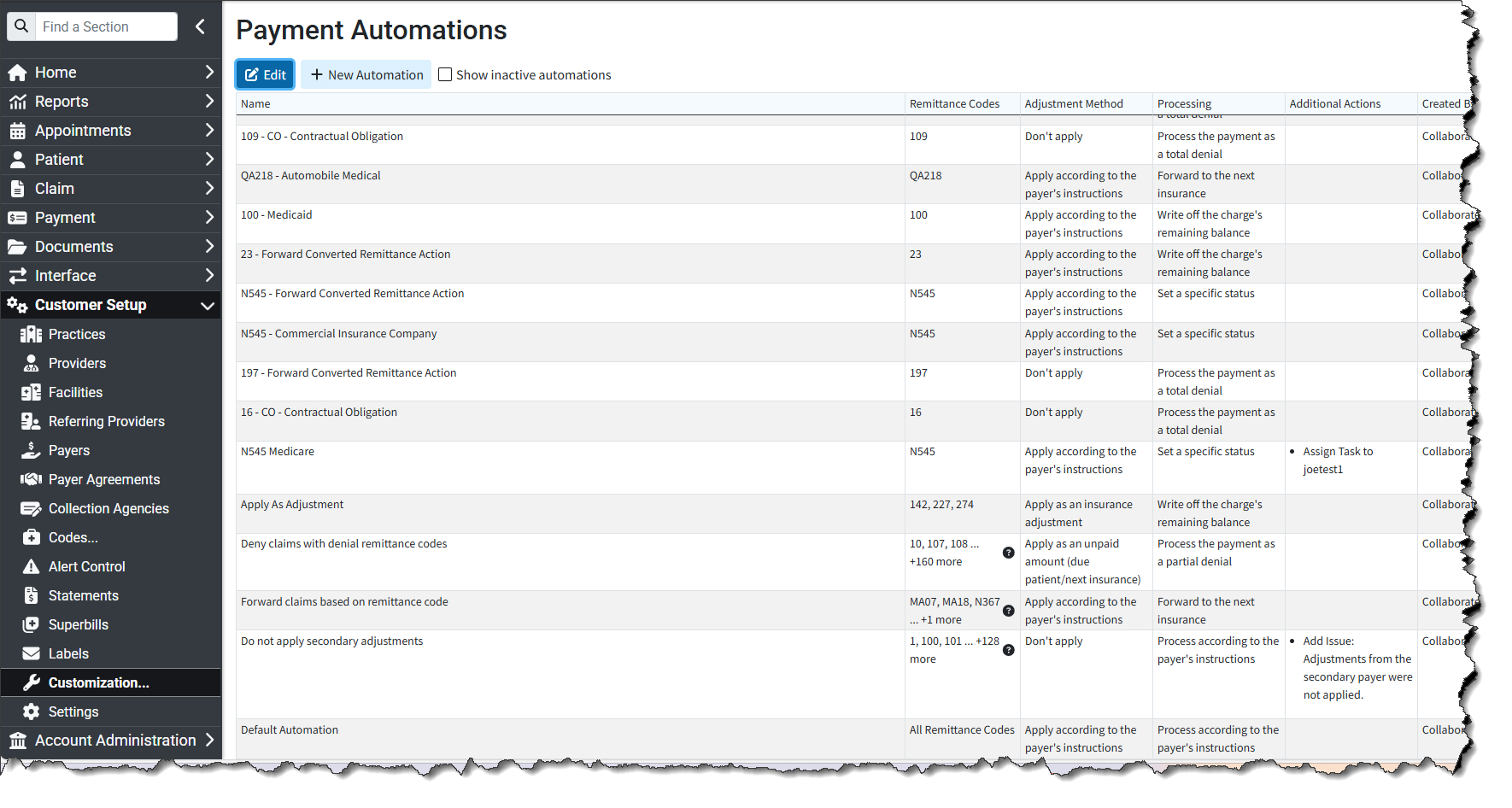The width and height of the screenshot is (1512, 808).
Task: Expand the Interface menu chevron
Action: point(209,275)
